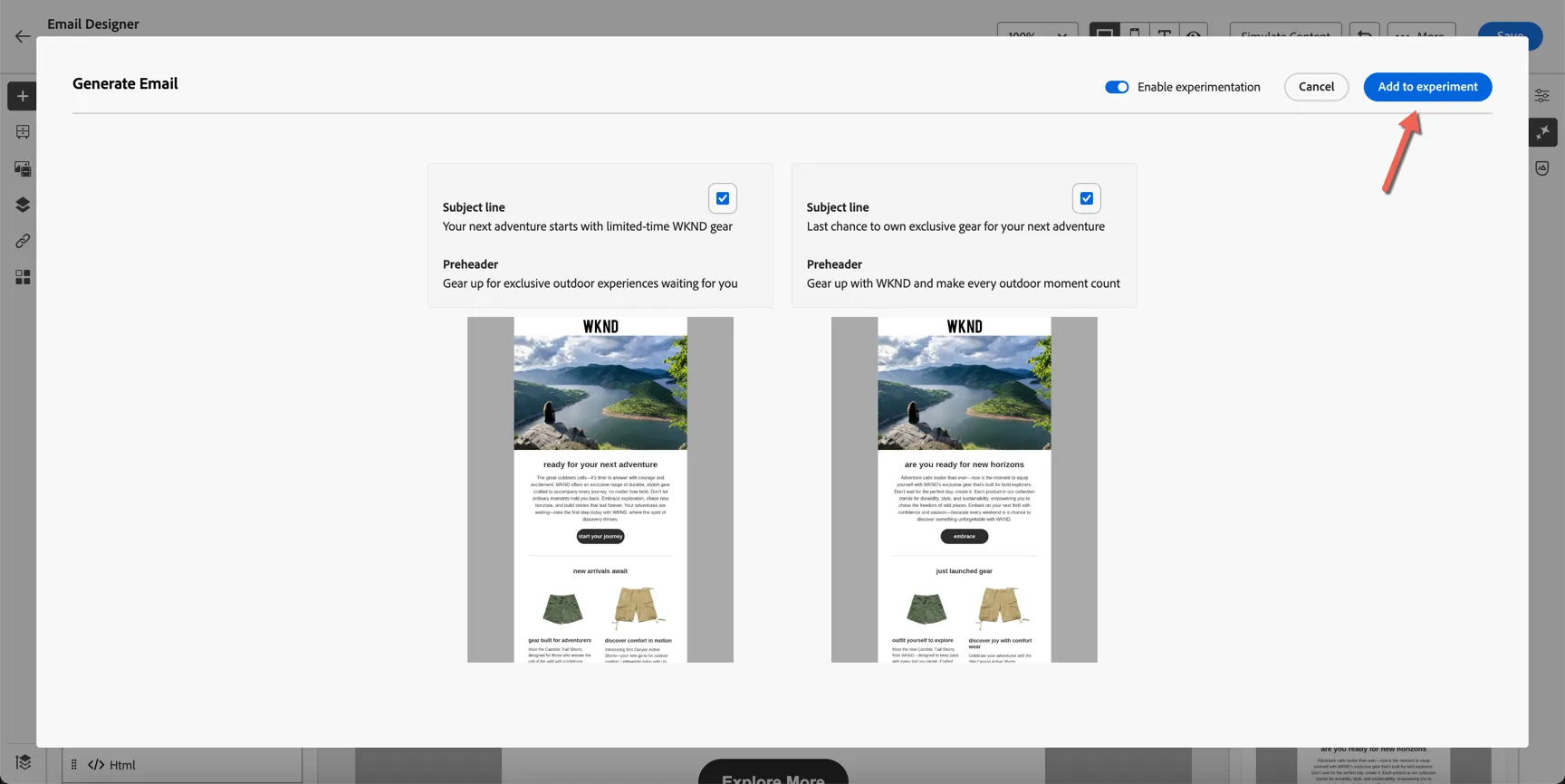Viewport: 1565px width, 784px height.
Task: Select the AI sparkle icon in right rail
Action: (1543, 132)
